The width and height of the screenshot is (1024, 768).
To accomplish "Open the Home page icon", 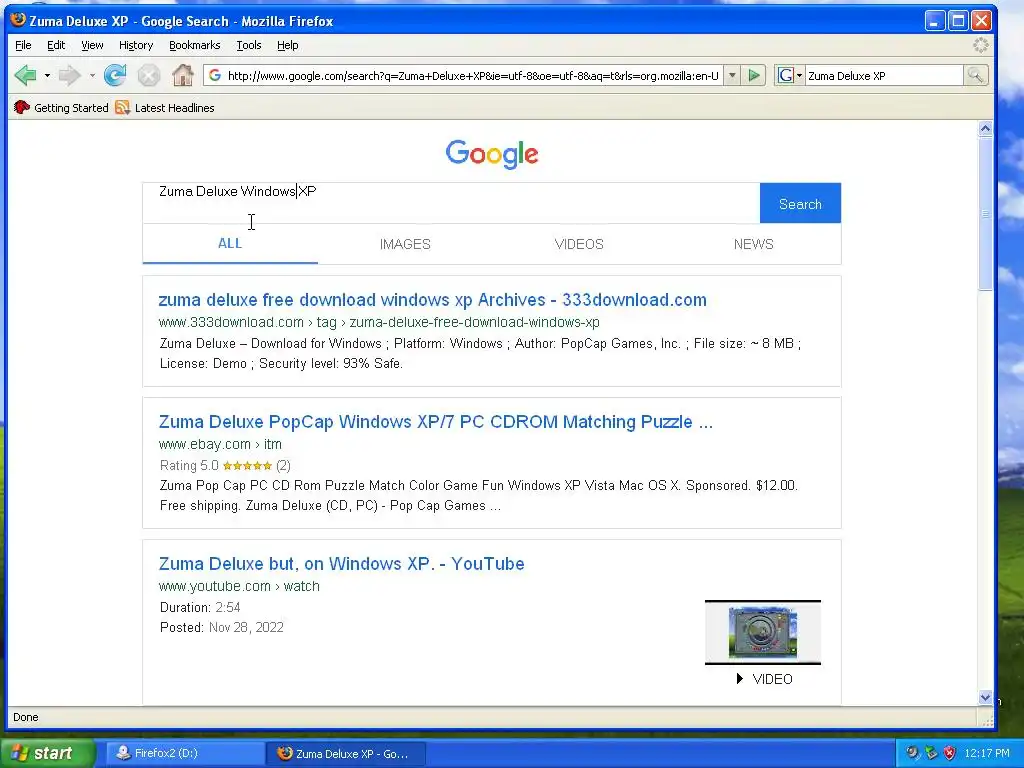I will [x=183, y=76].
